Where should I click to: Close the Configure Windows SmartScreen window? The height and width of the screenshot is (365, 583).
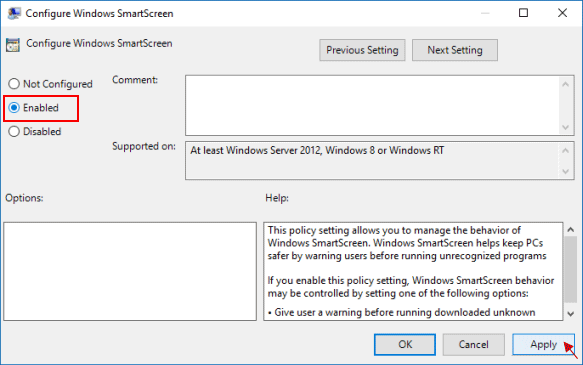563,13
